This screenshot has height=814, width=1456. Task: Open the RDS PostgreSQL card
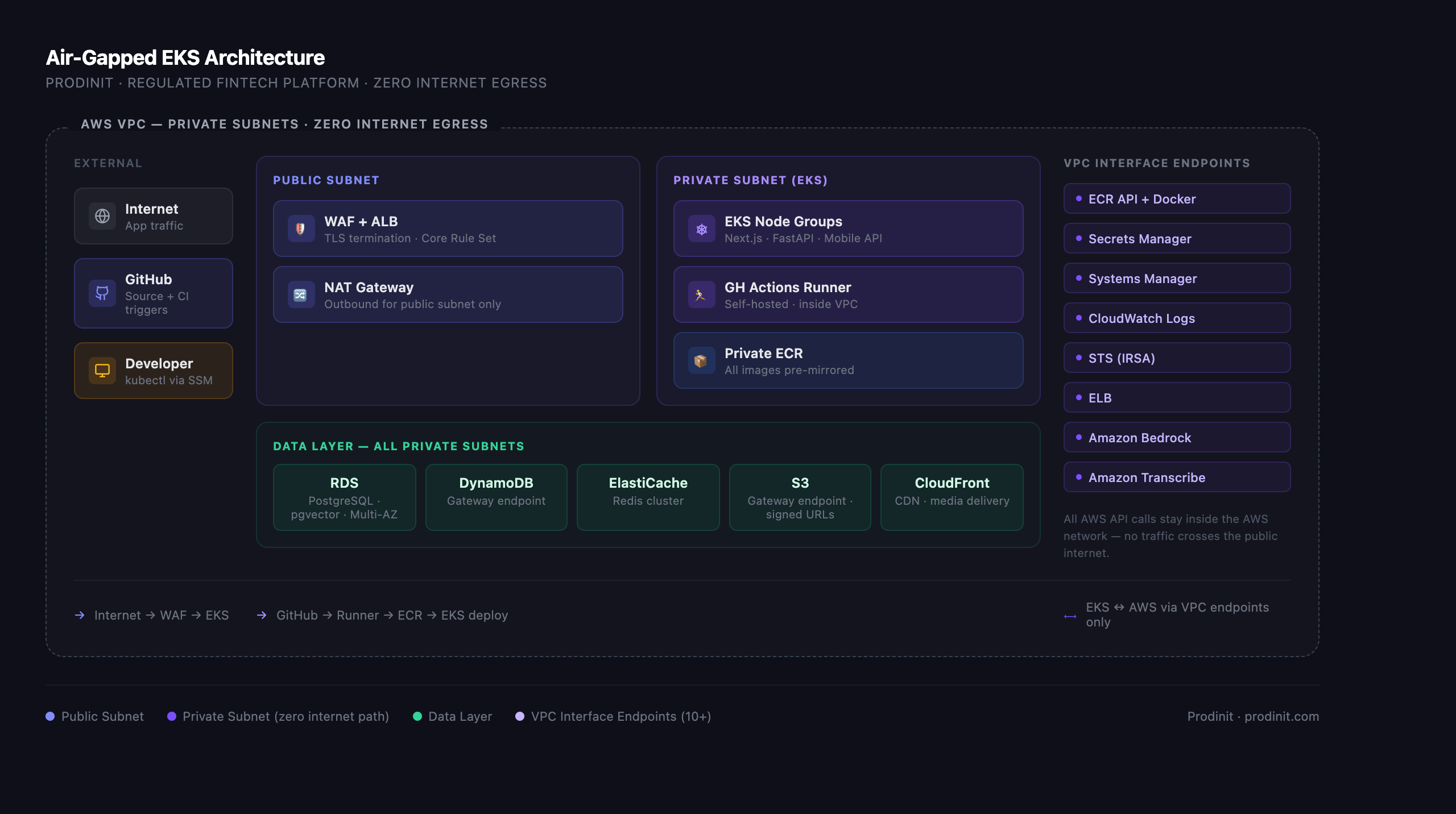[x=344, y=497]
